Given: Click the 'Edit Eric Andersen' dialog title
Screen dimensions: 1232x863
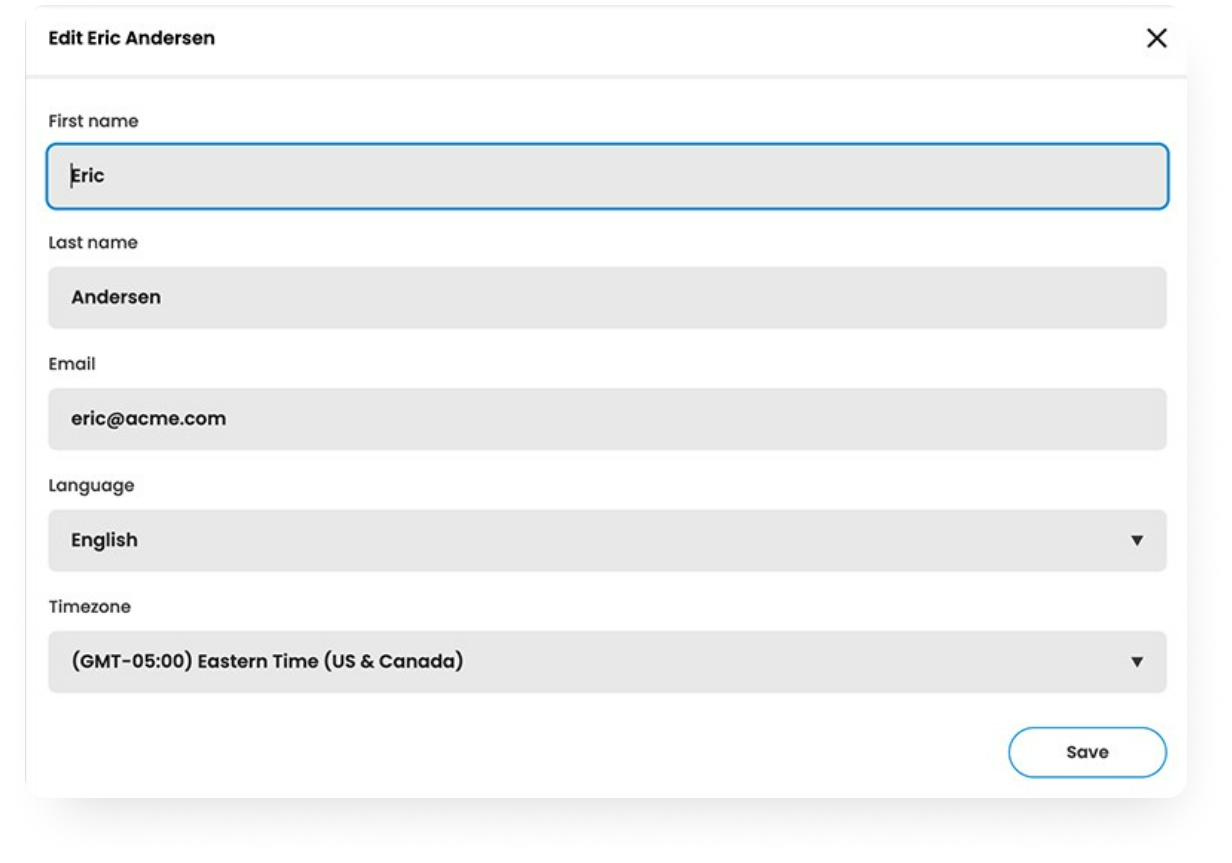Looking at the screenshot, I should 131,39.
